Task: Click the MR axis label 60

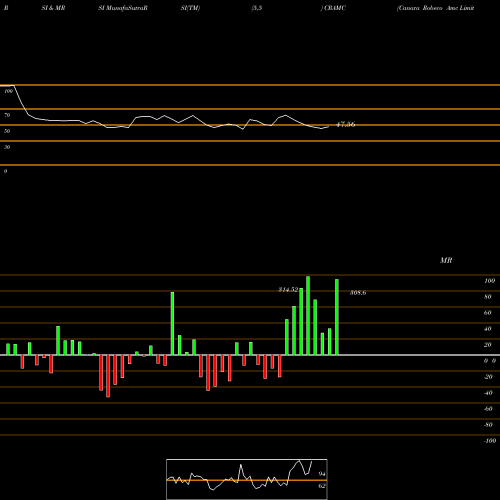Action: point(488,313)
